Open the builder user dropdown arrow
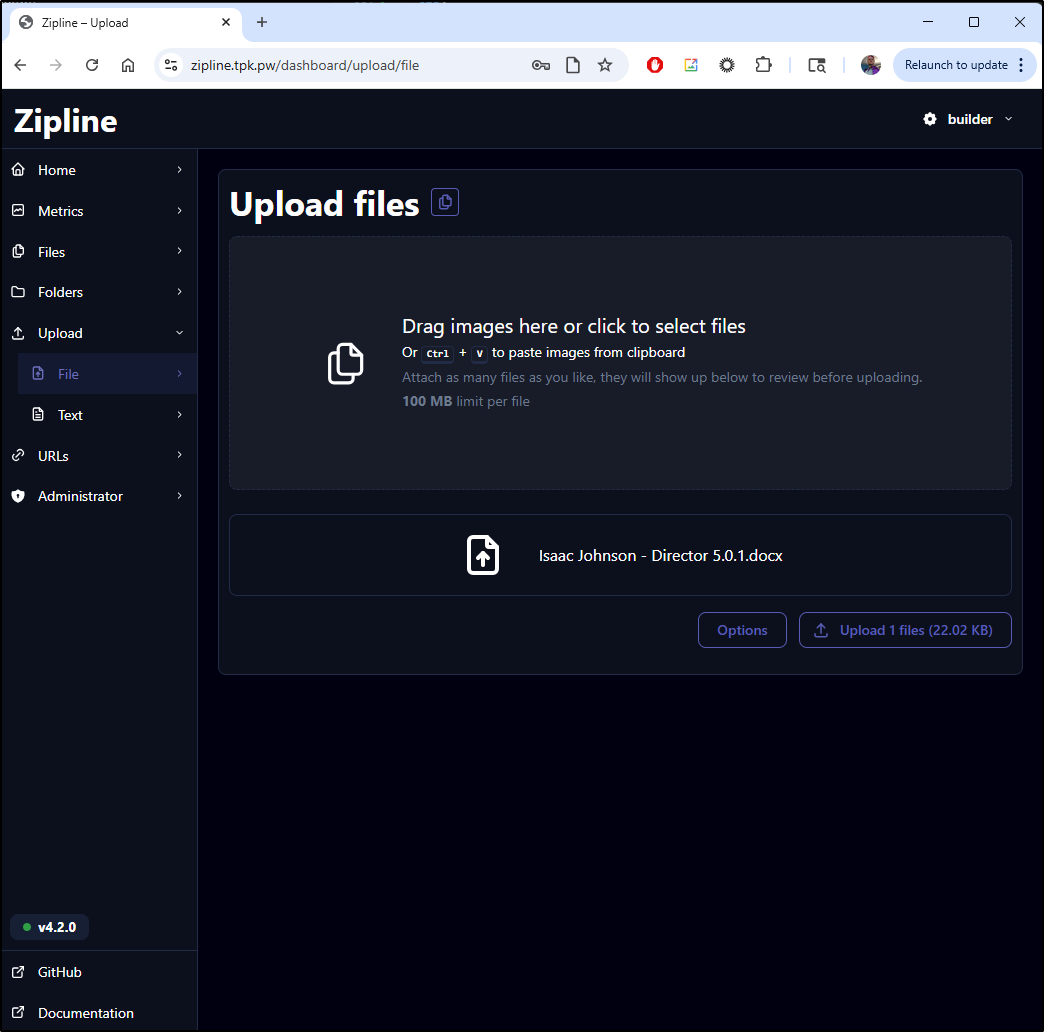 (1009, 119)
